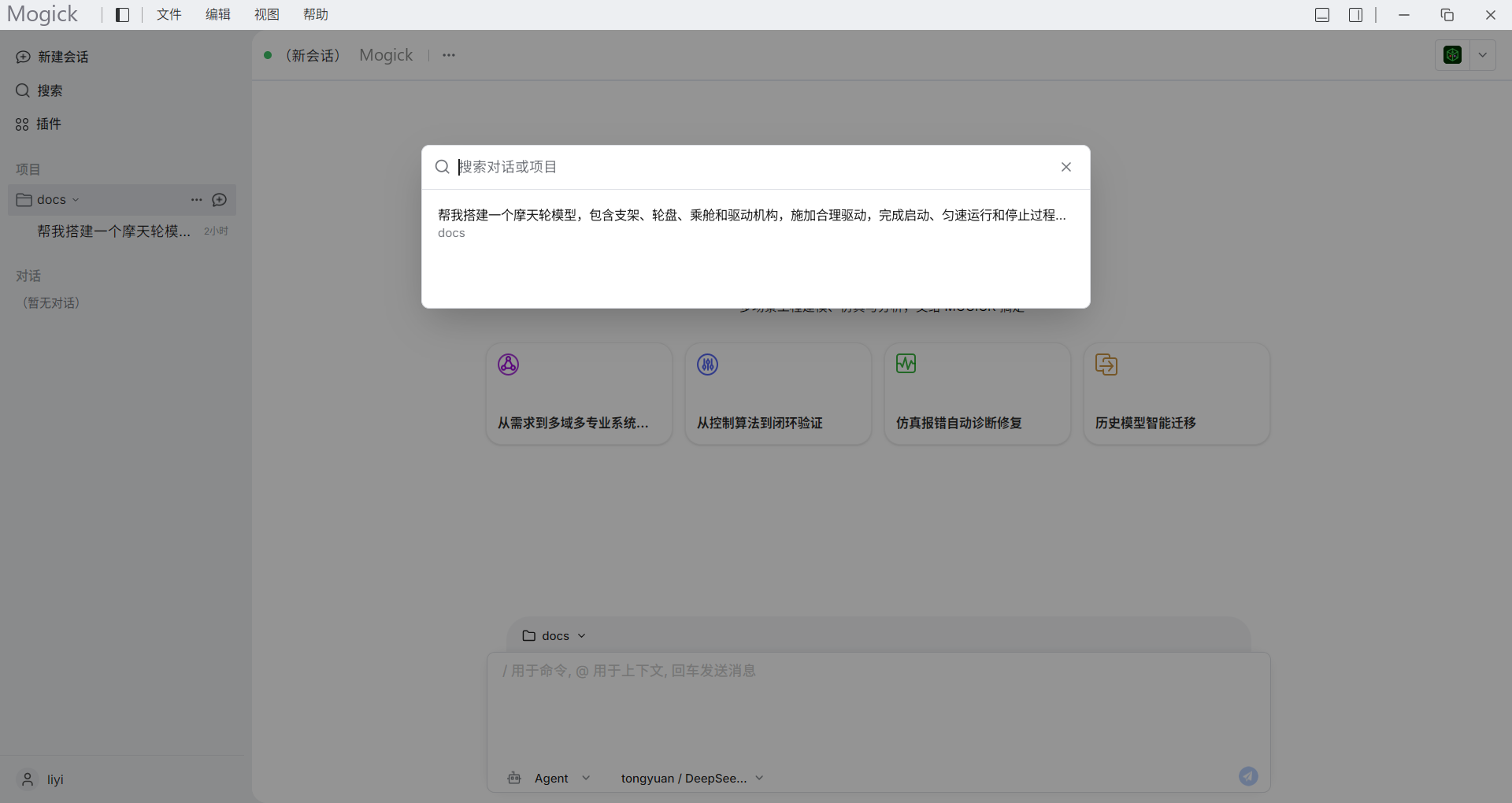The height and width of the screenshot is (803, 1512).
Task: Toggle the right side panel layout icon
Action: 1355,15
